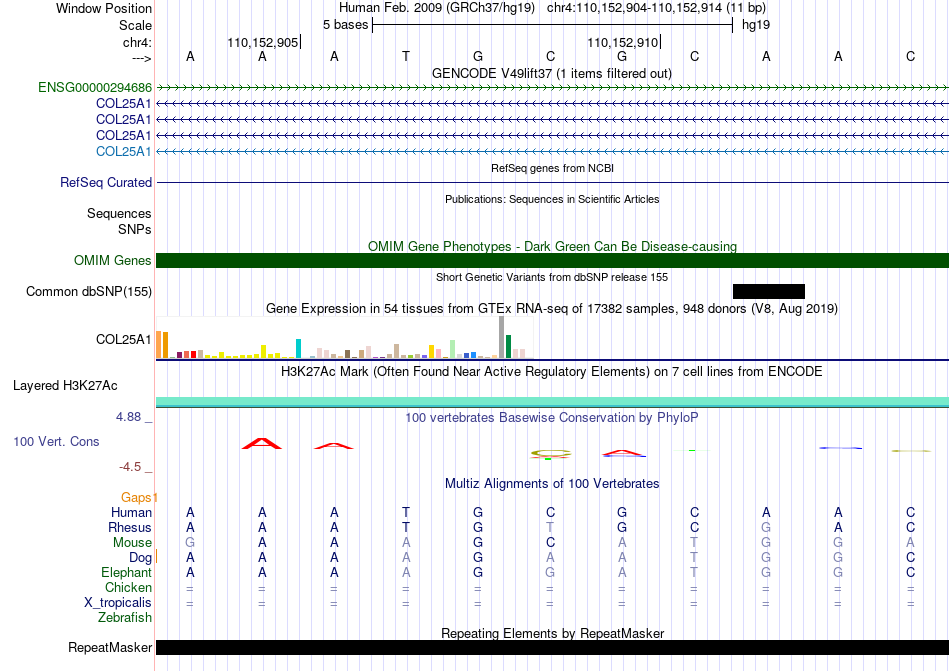This screenshot has width=950, height=671.
Task: Click the 4.88 PhyloP upper limit value
Action: point(129,417)
